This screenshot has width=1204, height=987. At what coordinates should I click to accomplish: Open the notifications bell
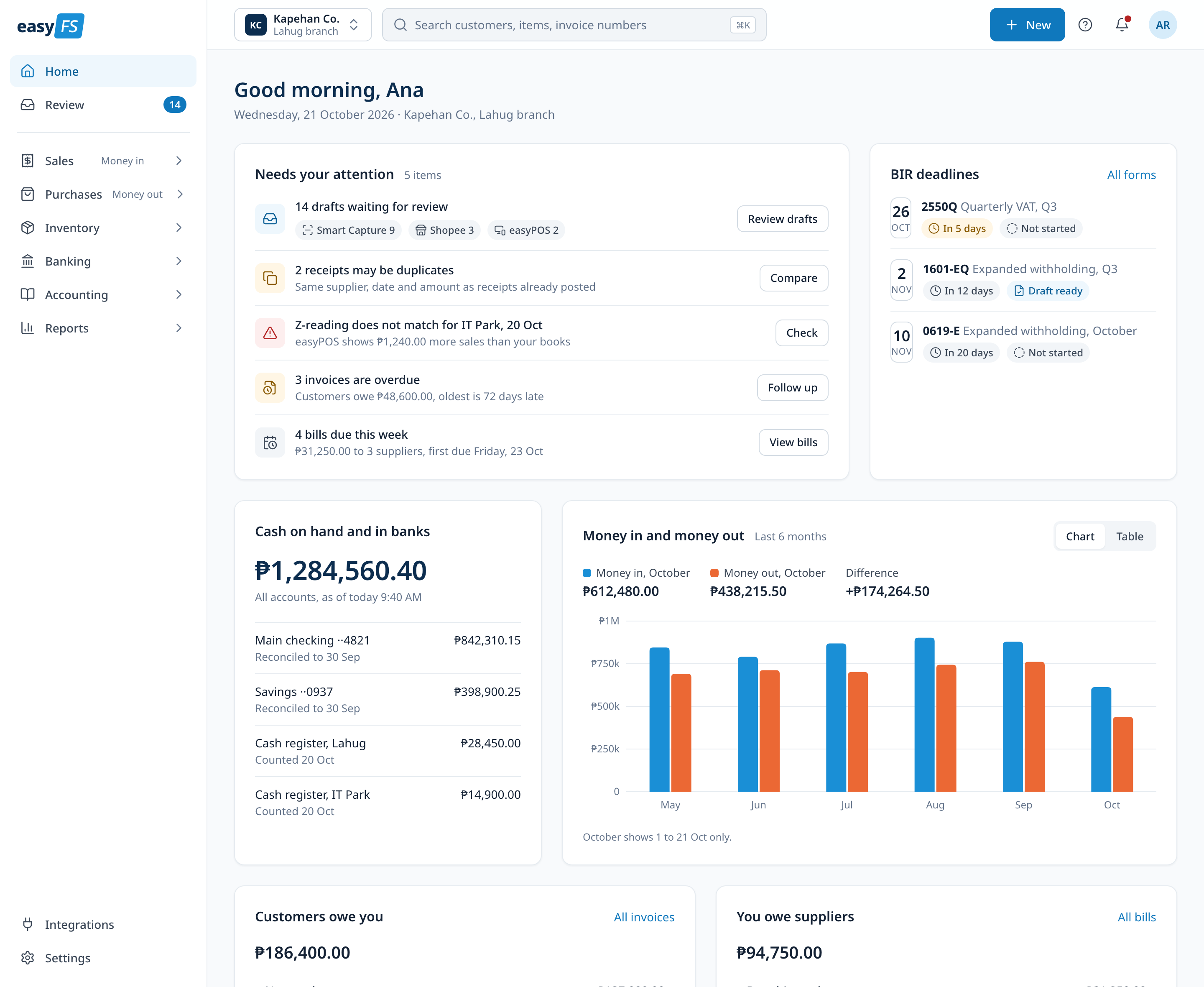[x=1122, y=25]
